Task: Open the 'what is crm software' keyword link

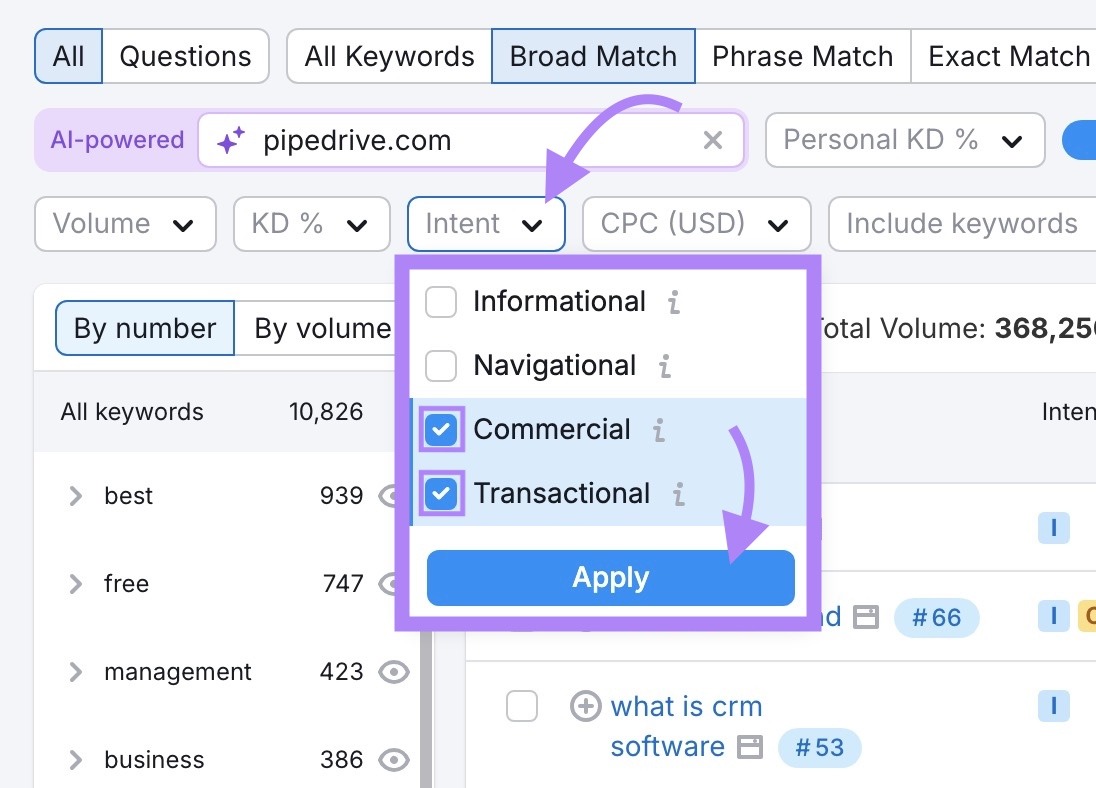Action: 687,706
